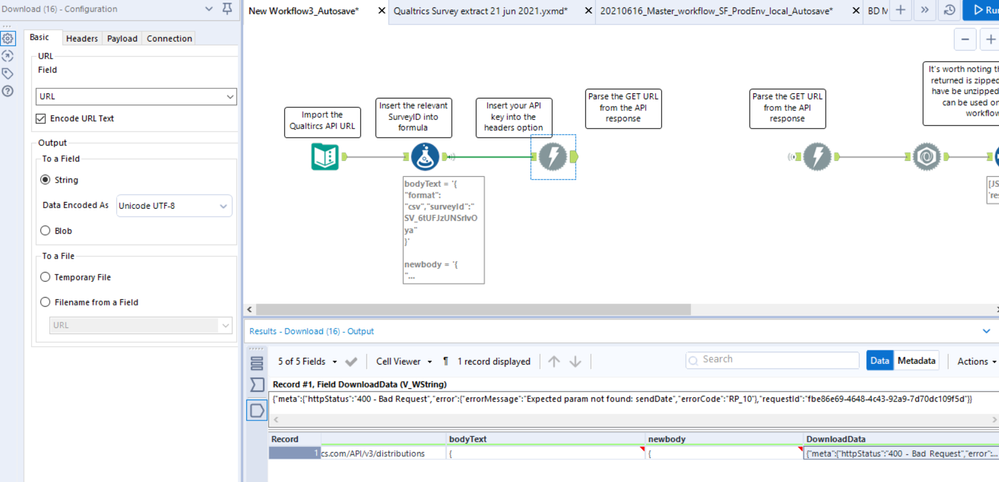Select the highlighted Download tool on canvas
This screenshot has width=999, height=482.
tap(552, 157)
